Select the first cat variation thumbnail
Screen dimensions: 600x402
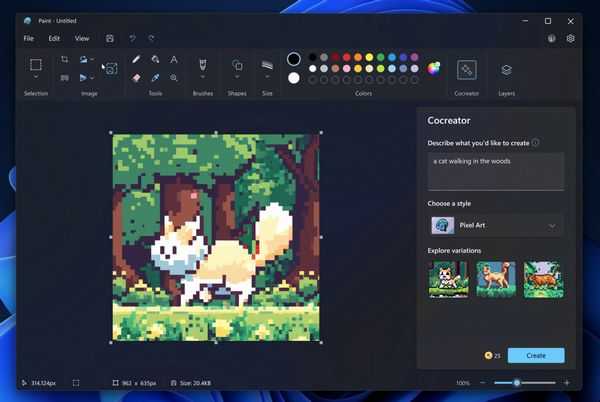447,279
